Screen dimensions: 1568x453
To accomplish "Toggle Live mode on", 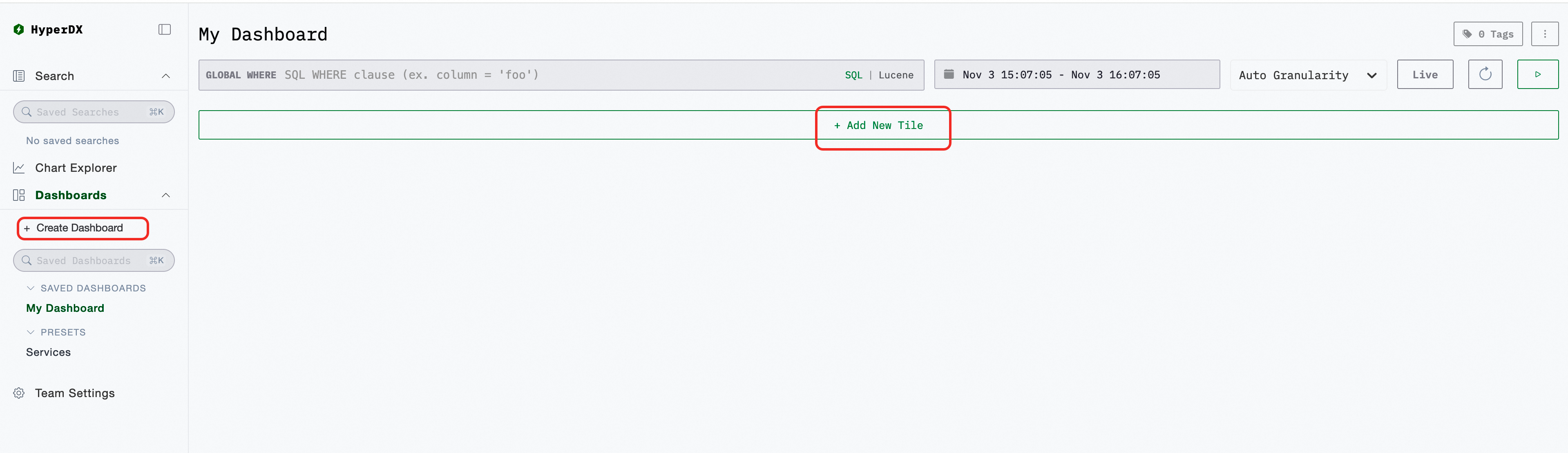I will coord(1424,74).
